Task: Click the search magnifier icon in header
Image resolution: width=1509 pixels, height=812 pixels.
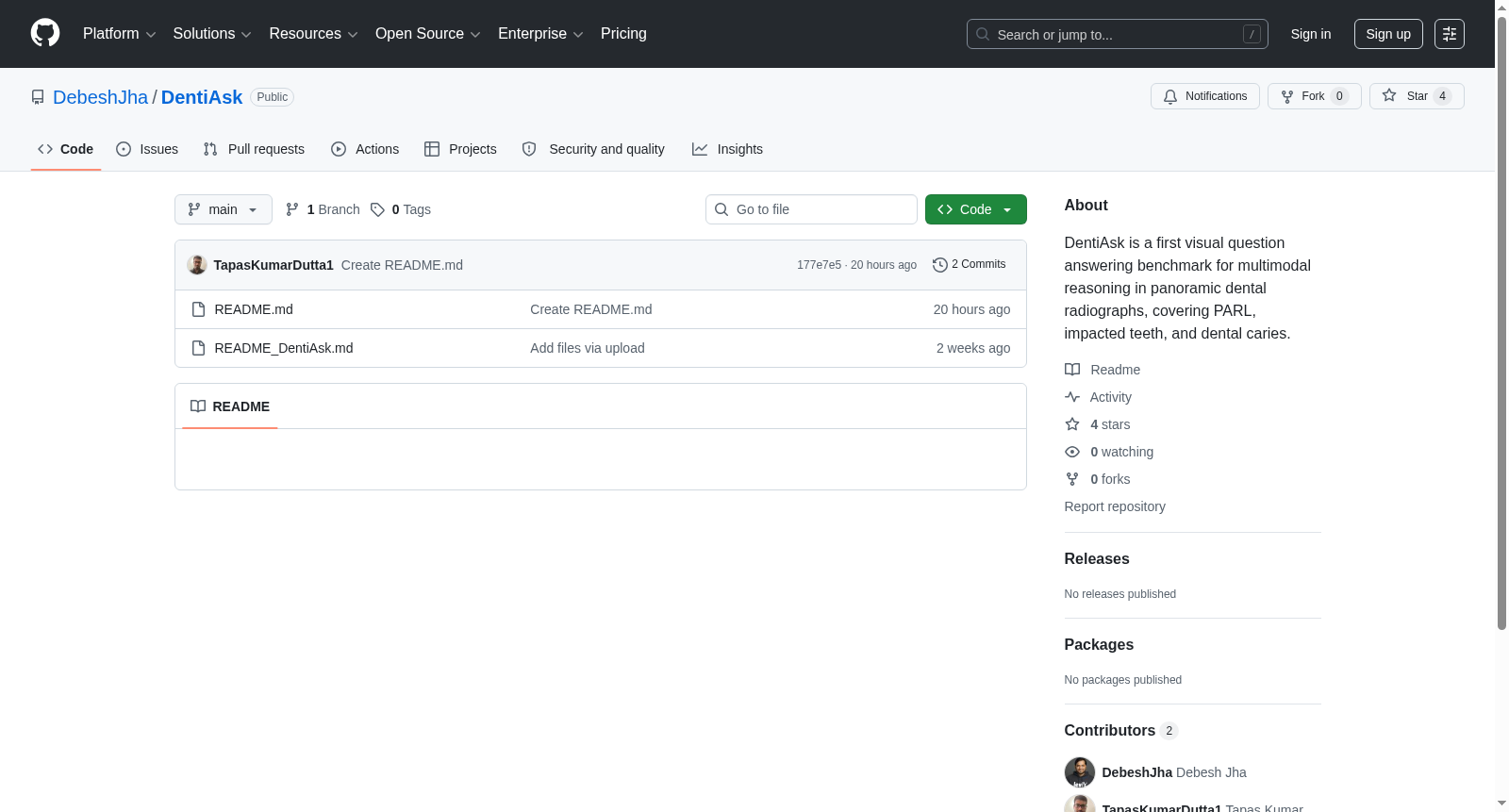Action: (x=983, y=34)
